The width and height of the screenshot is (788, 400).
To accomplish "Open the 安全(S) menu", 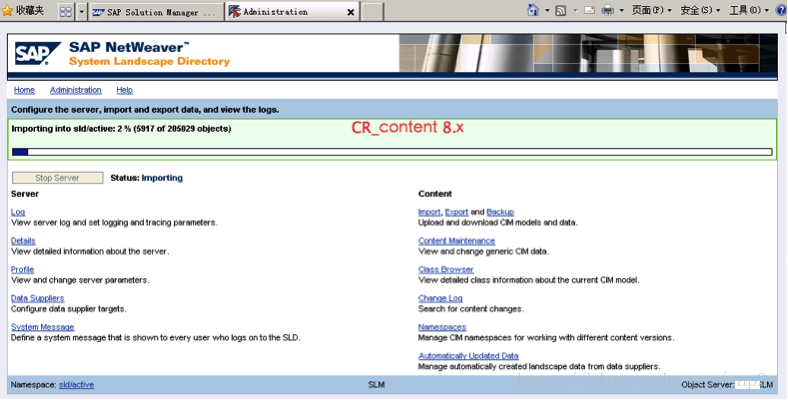I will (700, 11).
